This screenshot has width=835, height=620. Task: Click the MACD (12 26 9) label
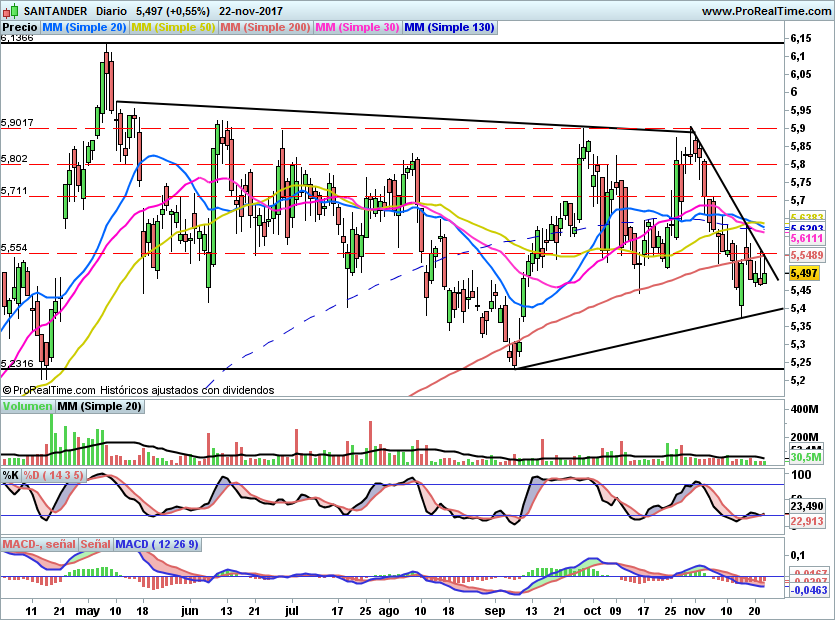coord(157,544)
